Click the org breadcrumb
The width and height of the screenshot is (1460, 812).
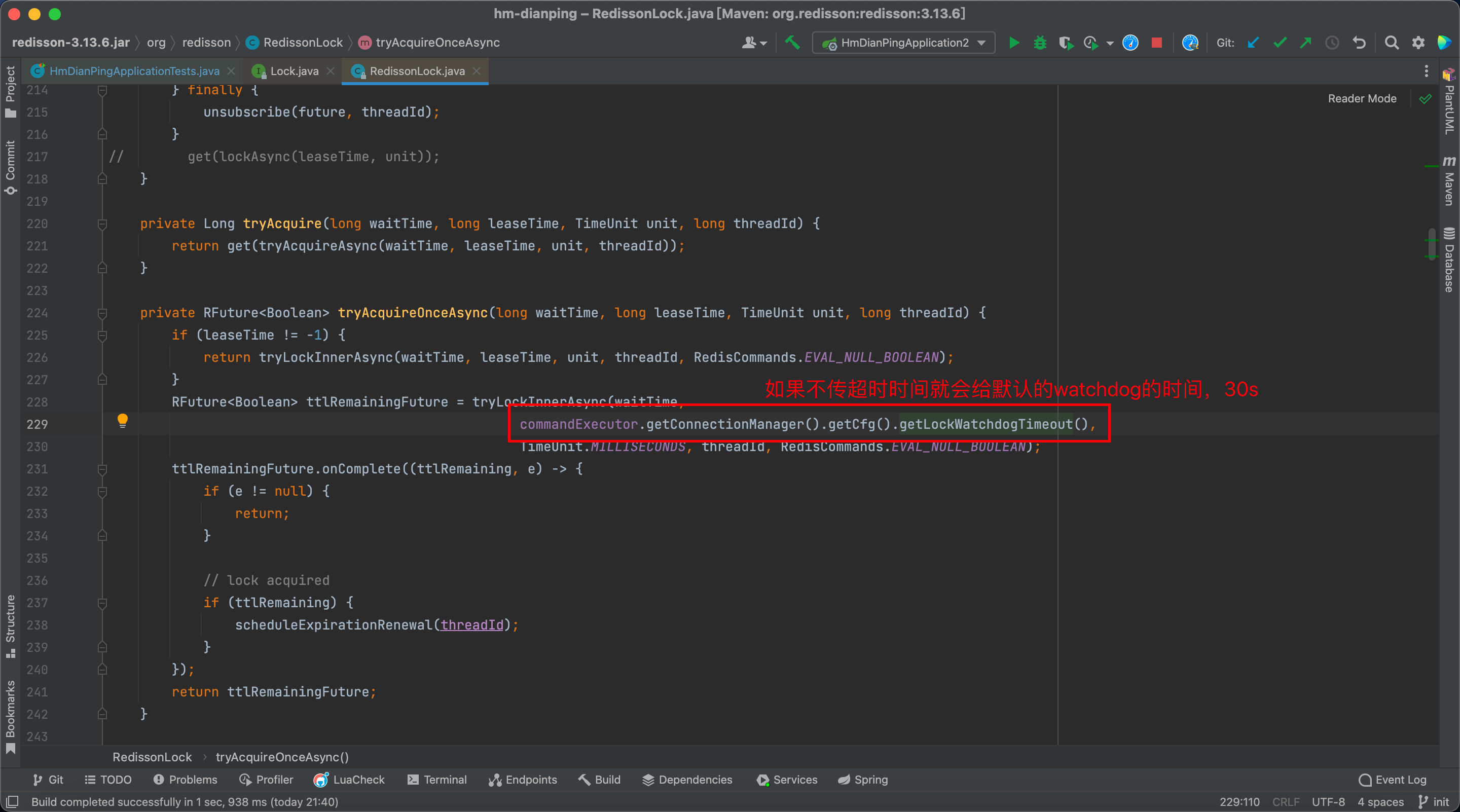tap(157, 43)
